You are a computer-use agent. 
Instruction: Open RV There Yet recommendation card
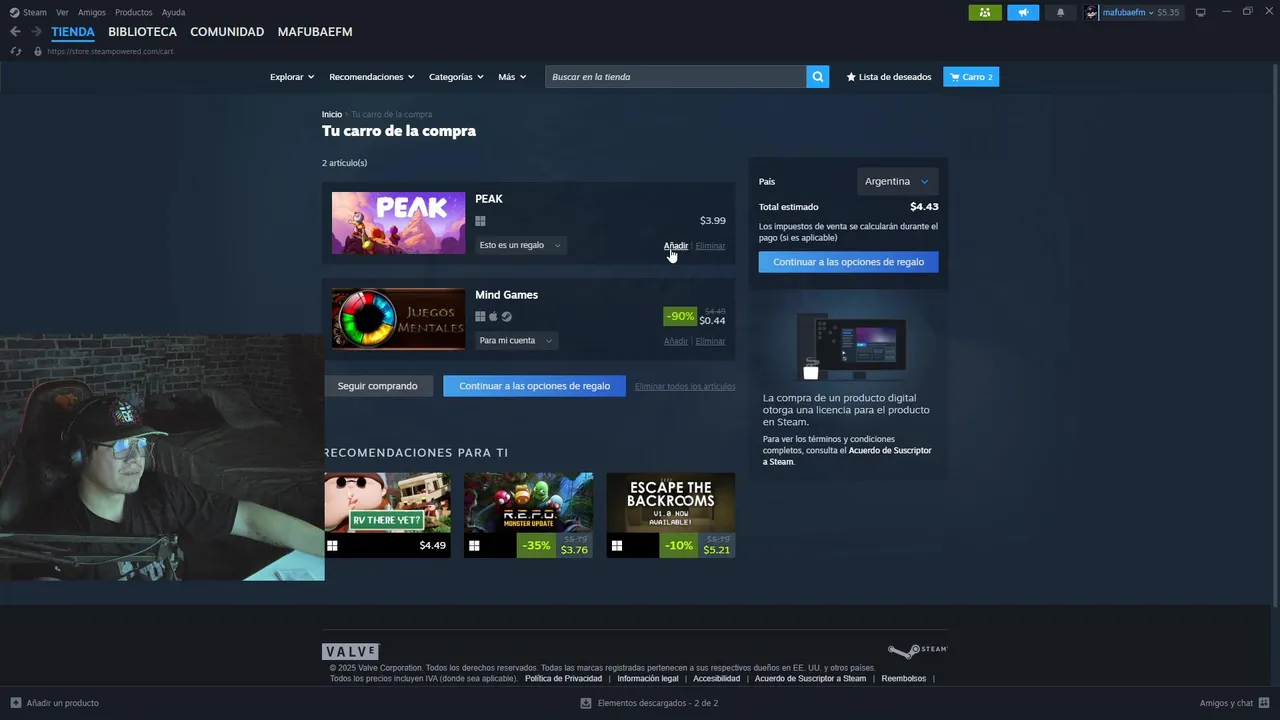[387, 515]
